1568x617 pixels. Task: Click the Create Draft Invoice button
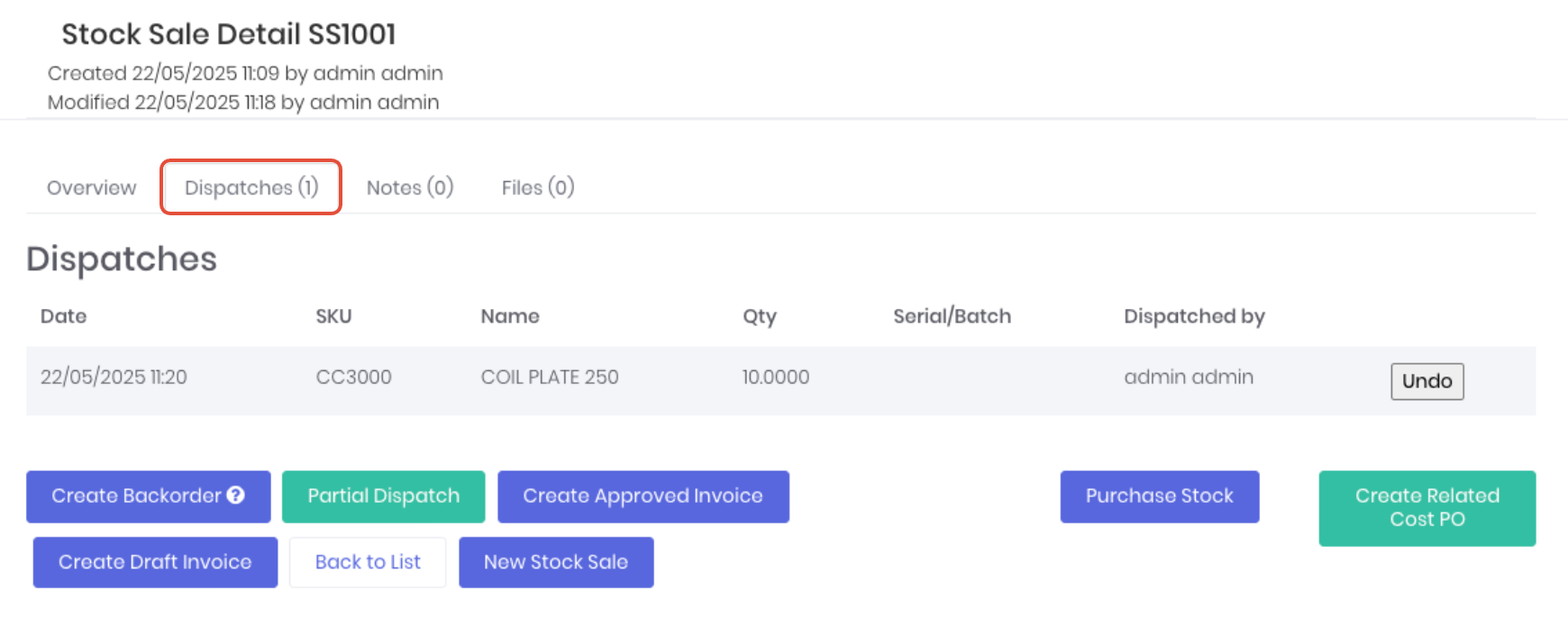click(155, 562)
